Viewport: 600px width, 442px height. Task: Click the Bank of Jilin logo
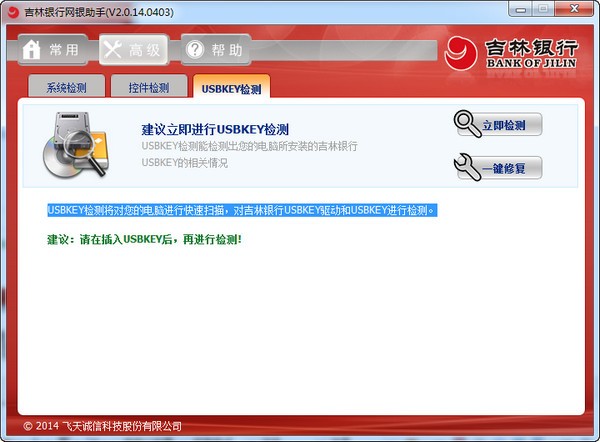[511, 54]
